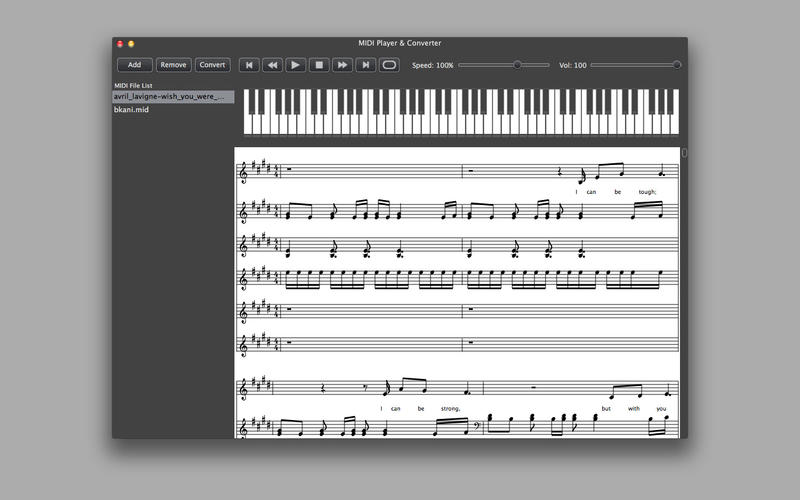The image size is (800, 500).
Task: Click the red close window button
Action: pyautogui.click(x=120, y=44)
